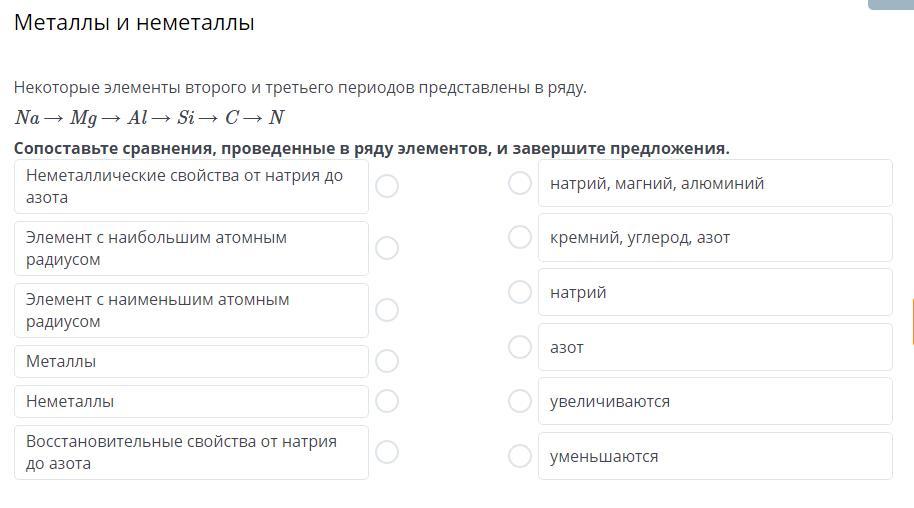The height and width of the screenshot is (508, 914).
Task: Click the 'кремний, углерод, азот' answer box
Action: [x=714, y=237]
